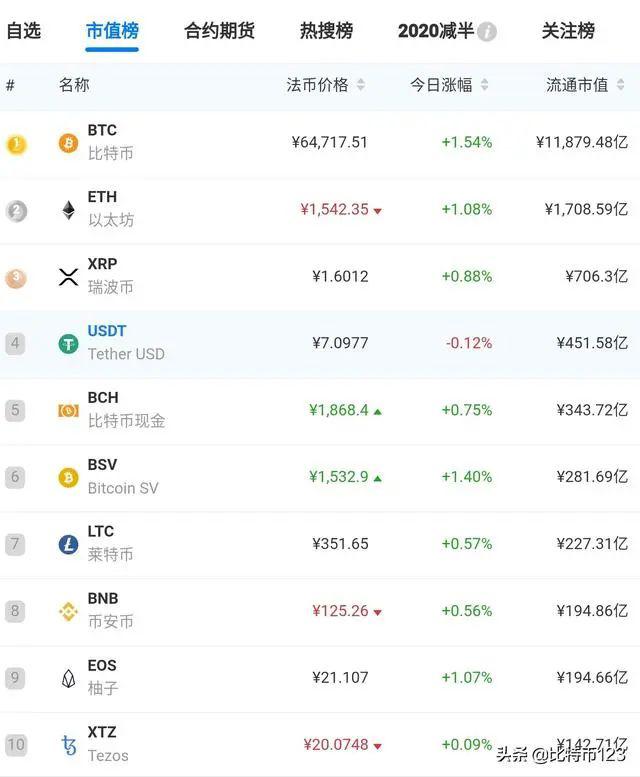Switch to the 自选 tab
Viewport: 640px width, 777px height.
point(24,31)
